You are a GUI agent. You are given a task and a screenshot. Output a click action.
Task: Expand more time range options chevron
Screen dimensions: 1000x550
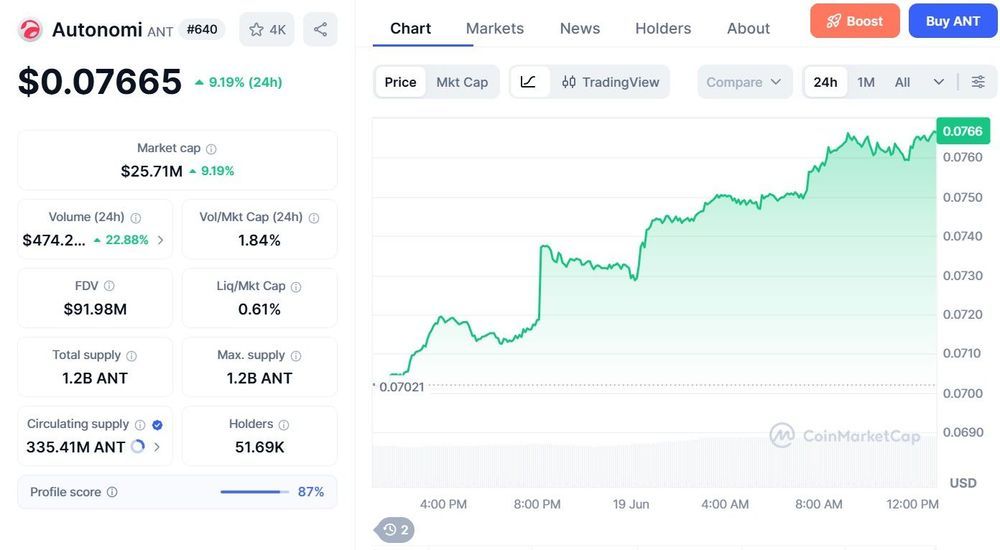[x=939, y=82]
